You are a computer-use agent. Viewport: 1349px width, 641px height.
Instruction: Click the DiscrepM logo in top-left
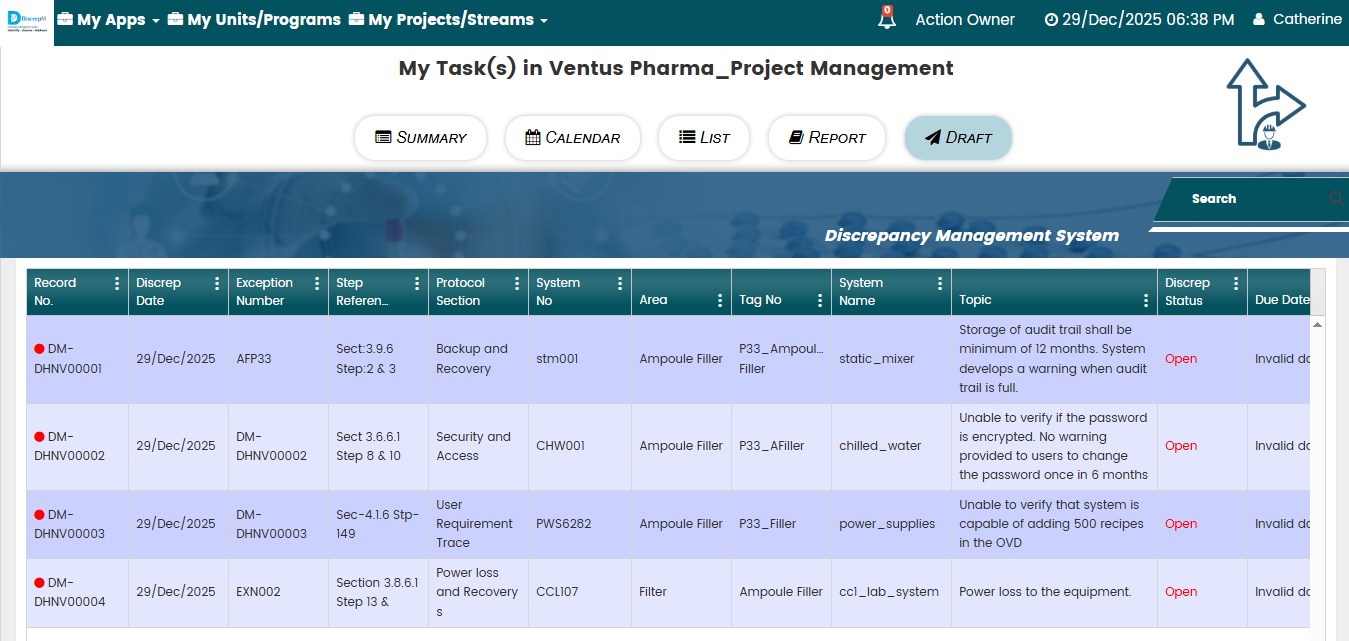tap(27, 22)
